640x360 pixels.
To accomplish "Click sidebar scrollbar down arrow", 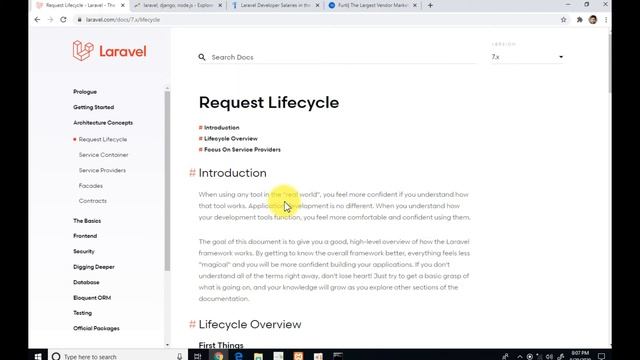I will 167,345.
